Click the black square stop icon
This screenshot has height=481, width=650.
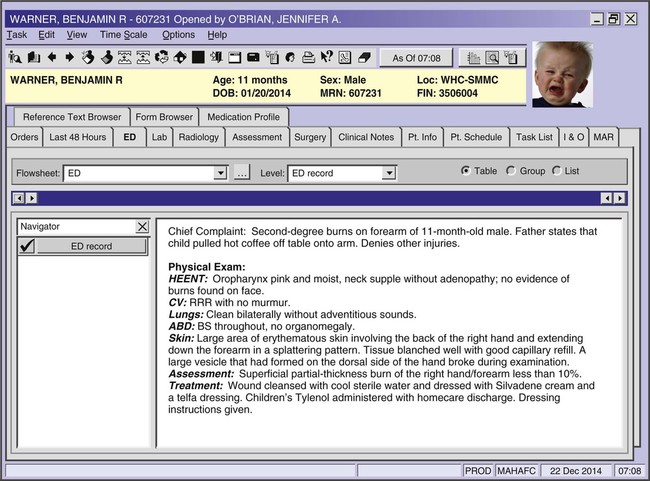click(x=199, y=57)
